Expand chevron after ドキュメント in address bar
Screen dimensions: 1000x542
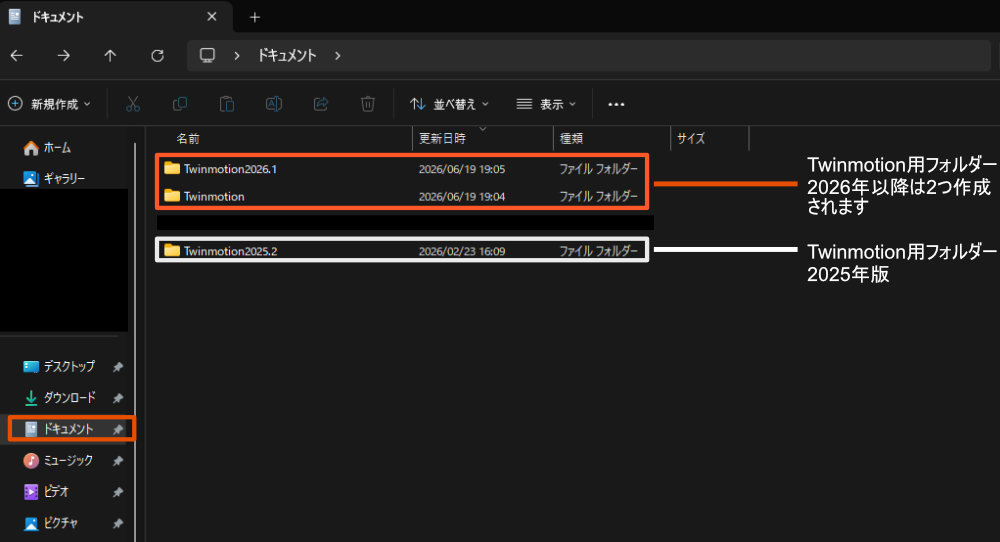337,55
